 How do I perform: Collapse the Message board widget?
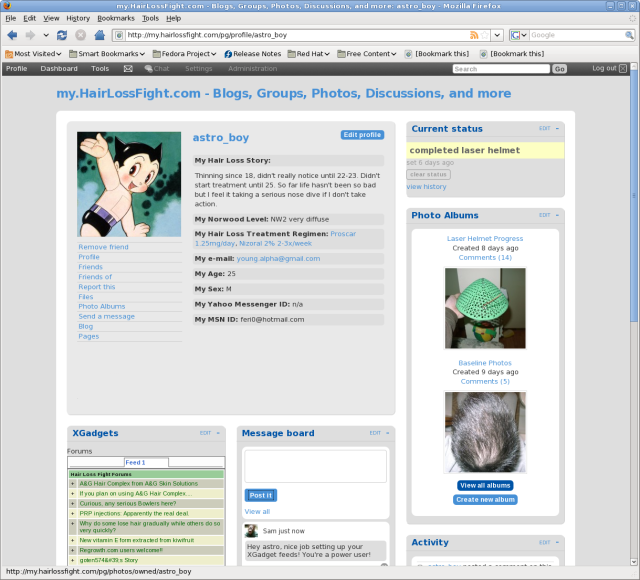click(388, 433)
